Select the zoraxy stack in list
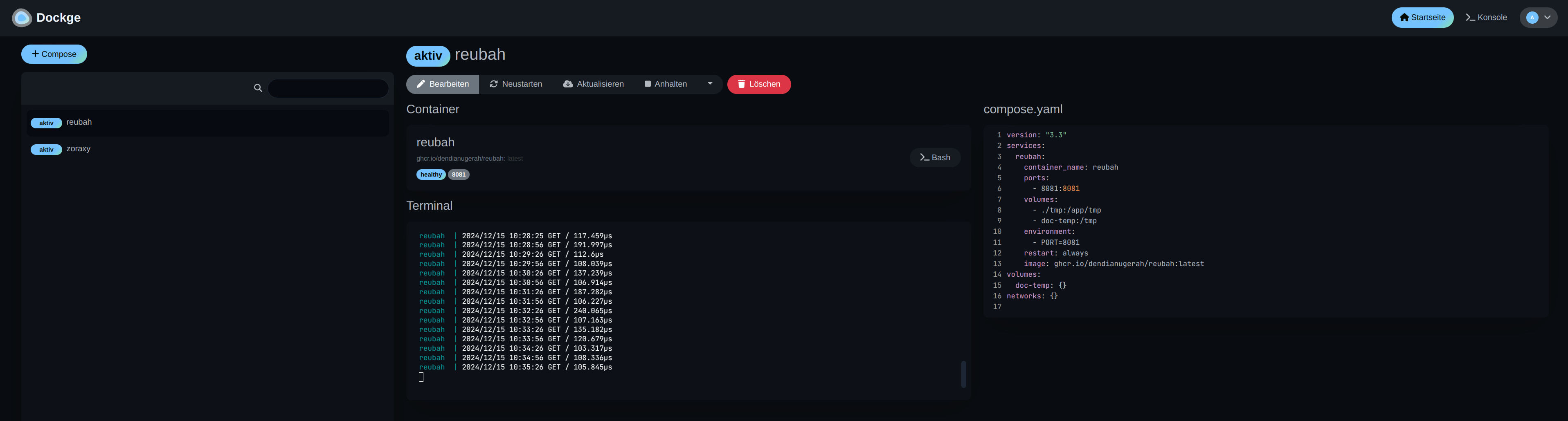1568x421 pixels. 207,149
